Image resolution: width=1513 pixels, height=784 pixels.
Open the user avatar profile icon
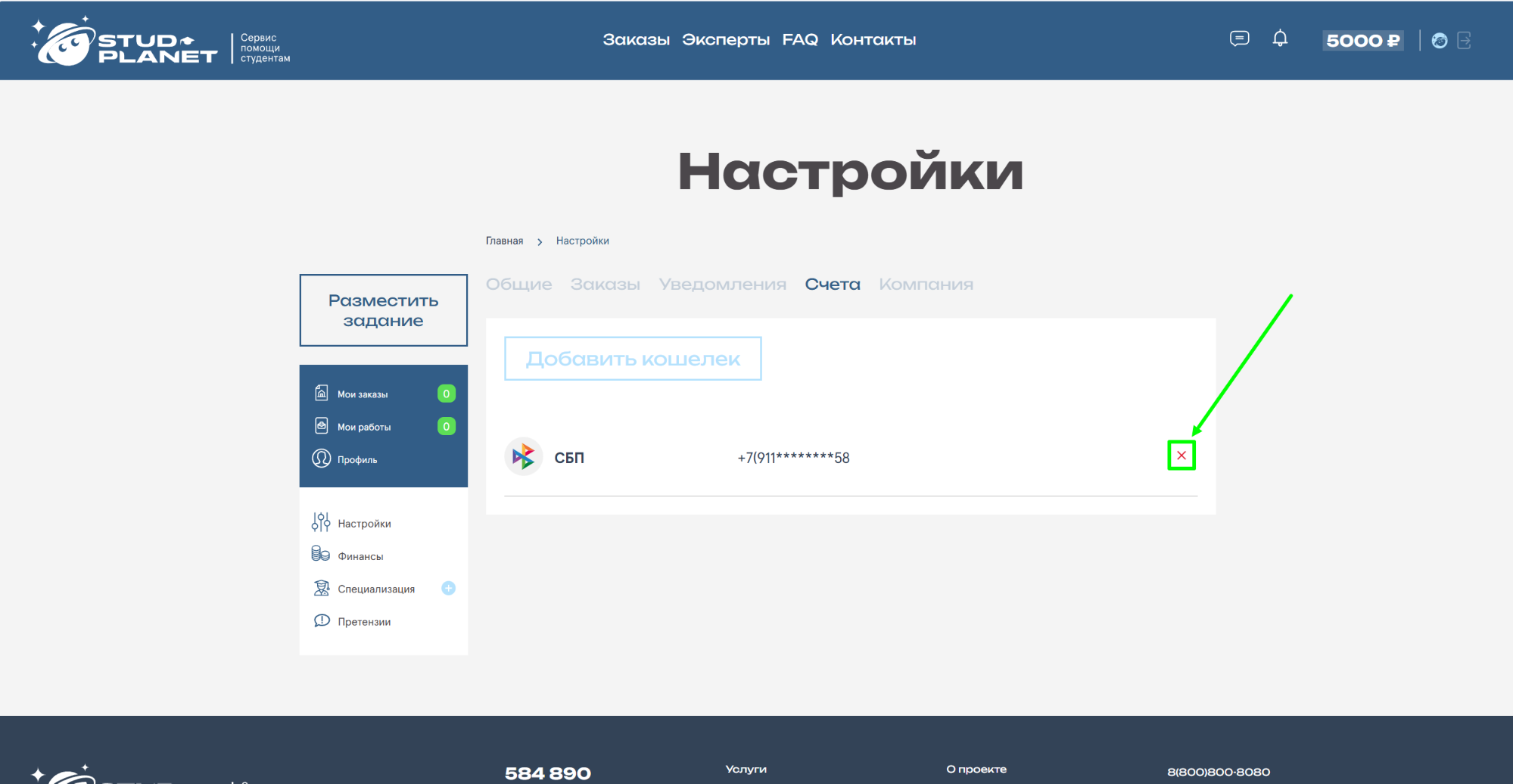(1440, 41)
